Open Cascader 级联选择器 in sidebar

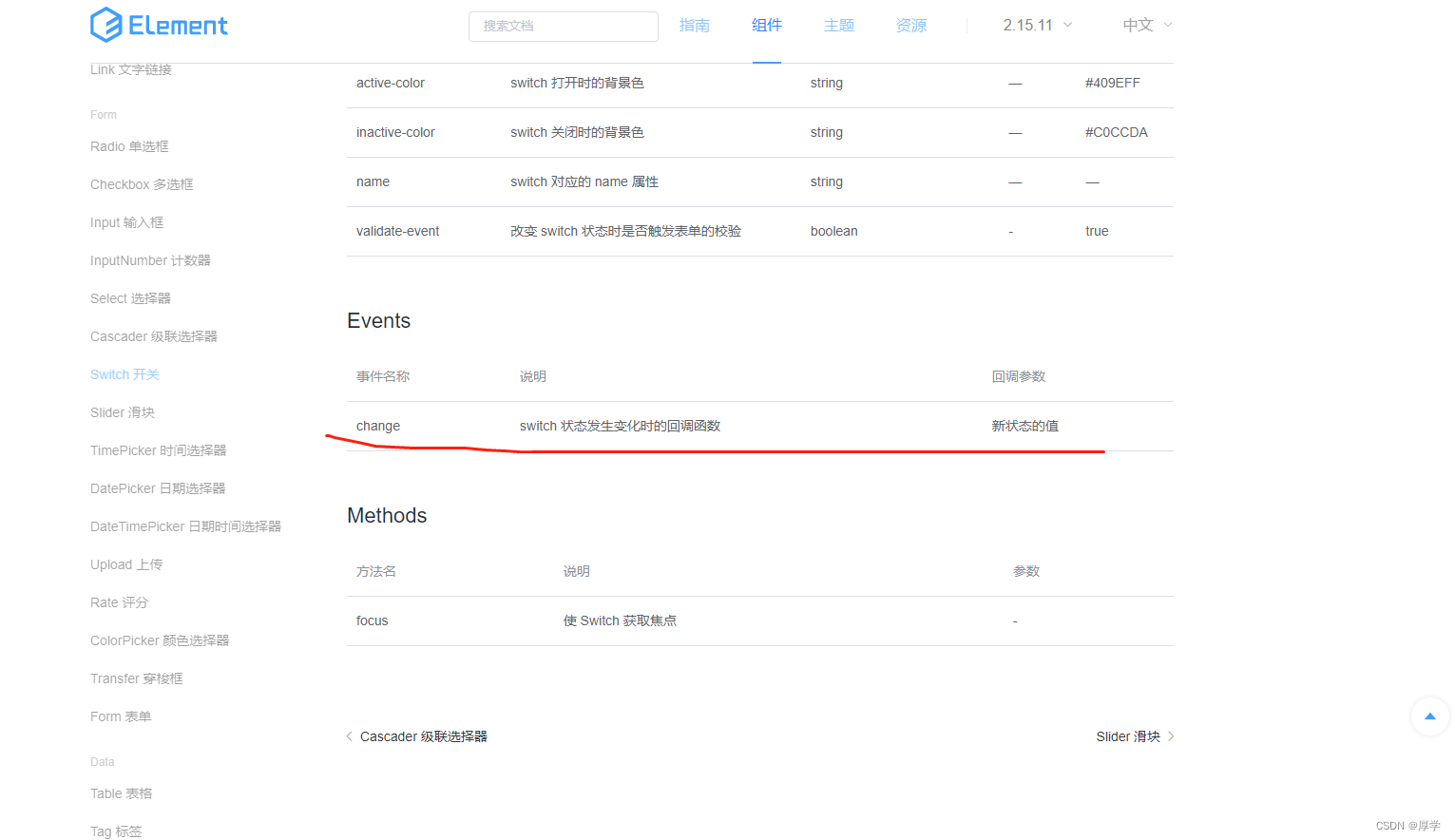[154, 336]
